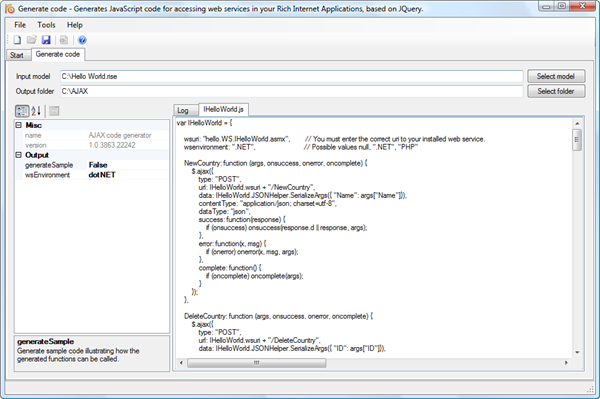Open the Help menu
600x399 pixels.
coord(75,25)
